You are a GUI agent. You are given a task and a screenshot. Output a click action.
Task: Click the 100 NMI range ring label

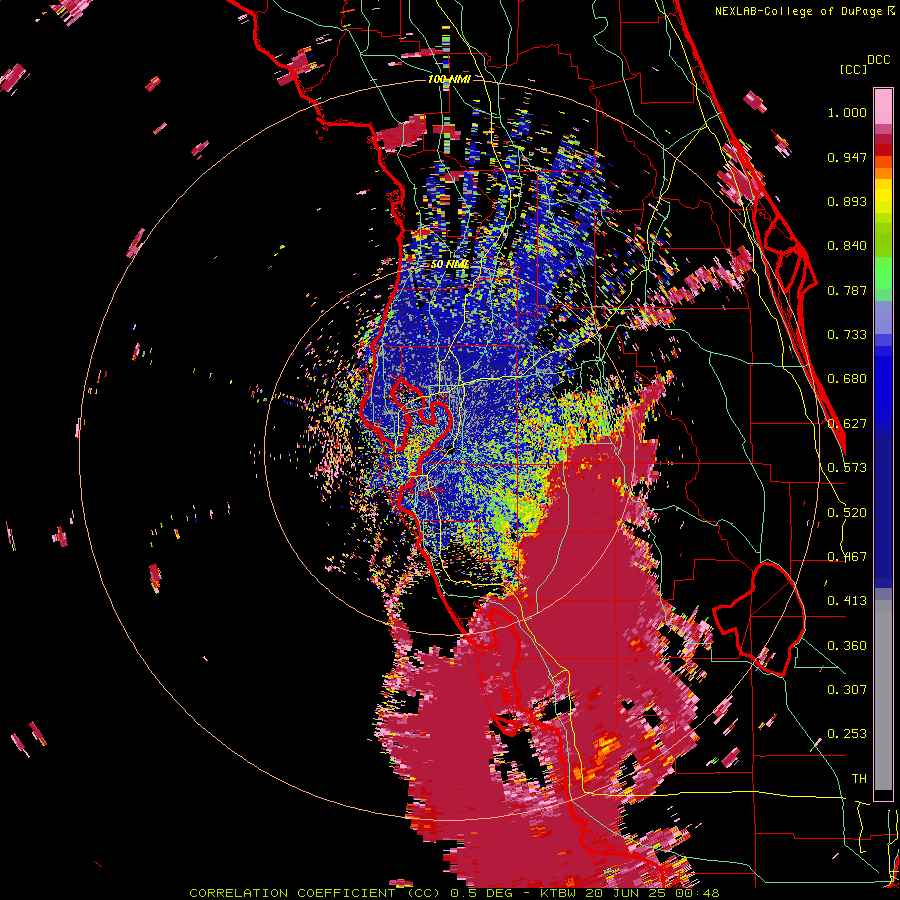point(449,79)
